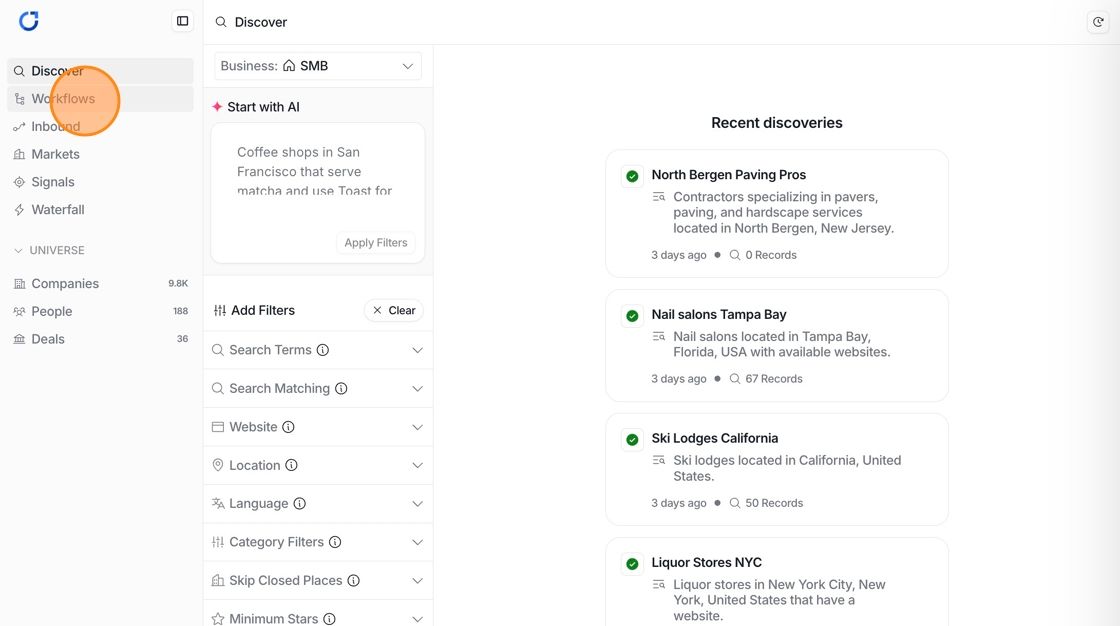This screenshot has width=1120, height=626.
Task: Open the refresh history icon top right
Action: tap(1098, 22)
